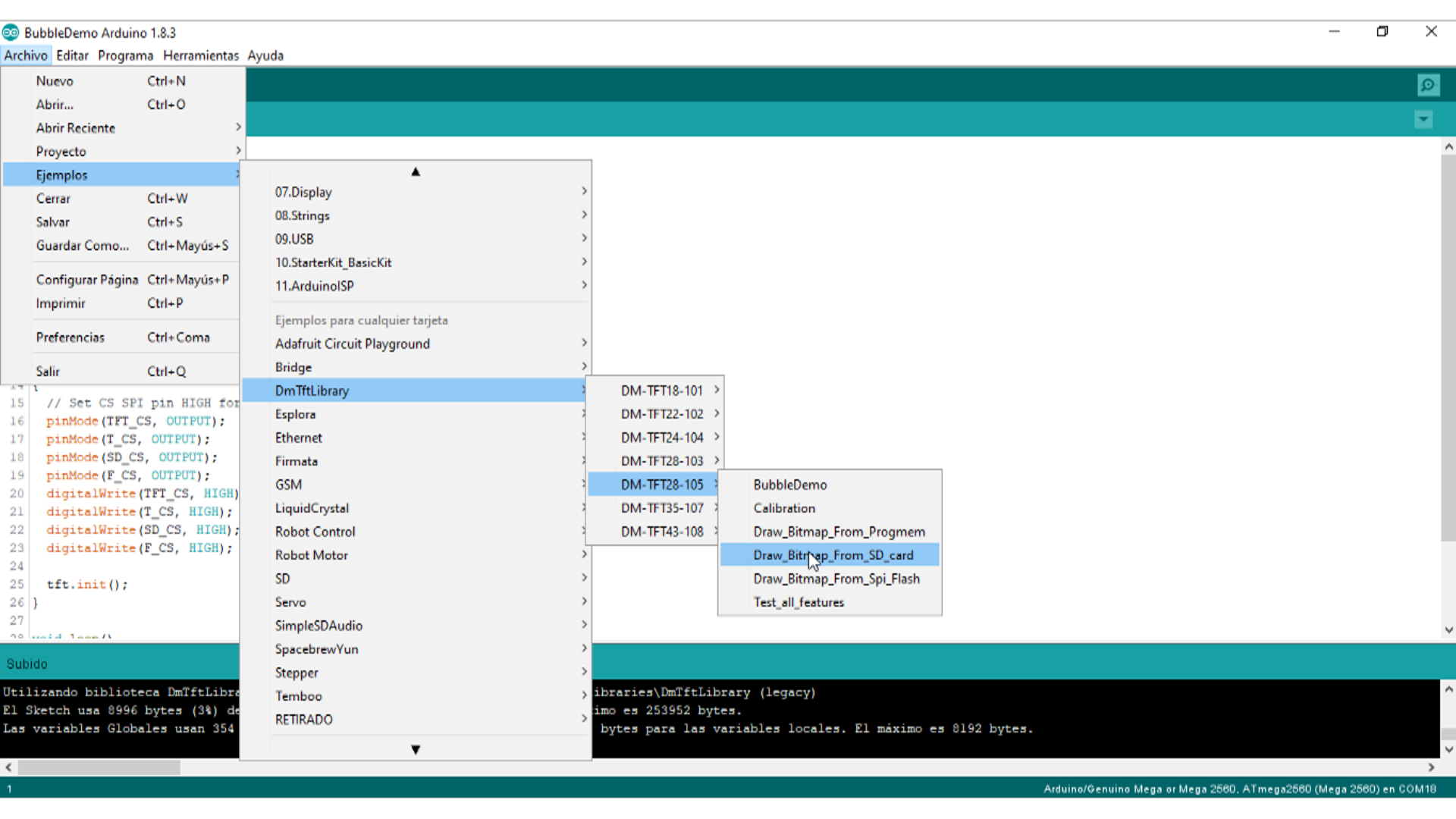Image resolution: width=1456 pixels, height=819 pixels.
Task: Click Arduino logo in title bar
Action: (11, 33)
